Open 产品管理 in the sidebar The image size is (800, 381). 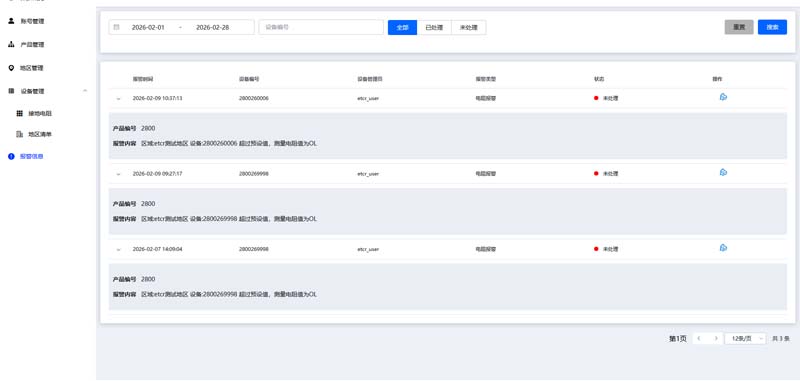tap(32, 44)
